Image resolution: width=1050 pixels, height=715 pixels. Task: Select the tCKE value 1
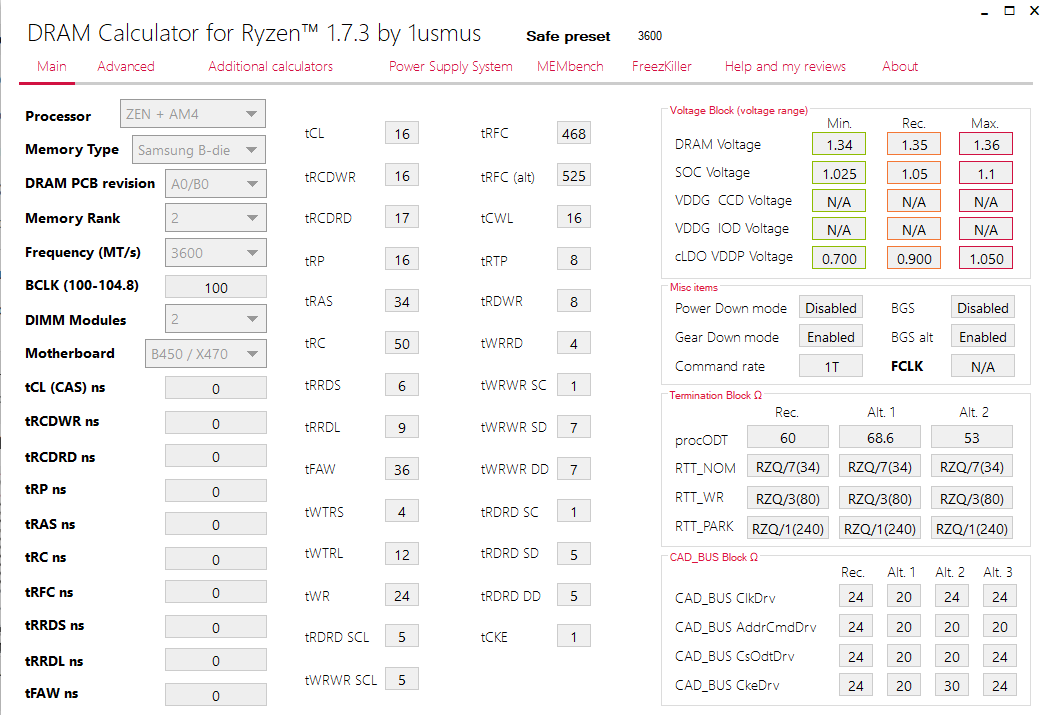[x=574, y=637]
